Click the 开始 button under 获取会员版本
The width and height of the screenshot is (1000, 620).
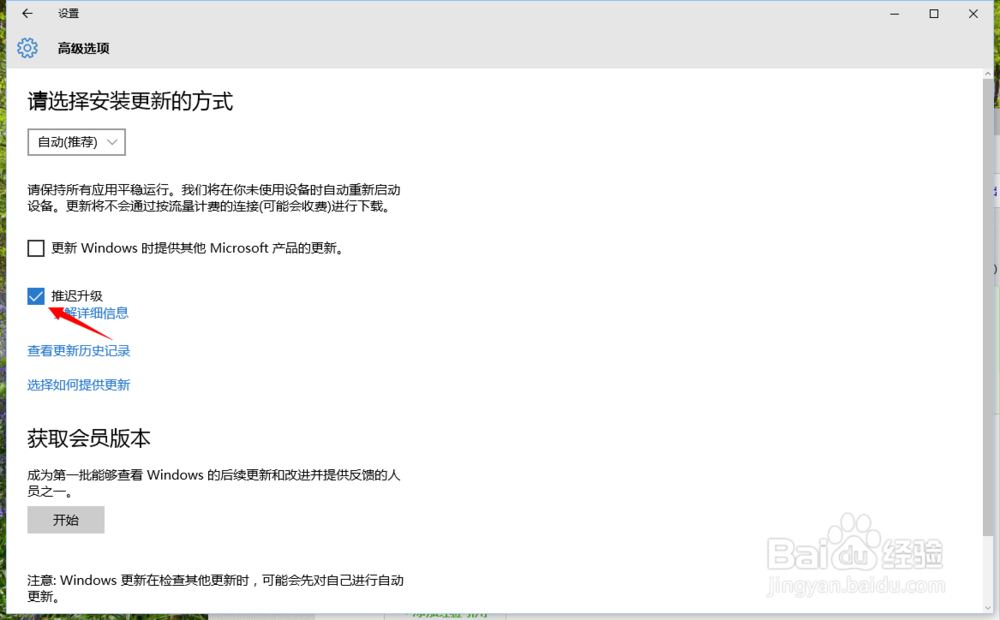66,520
